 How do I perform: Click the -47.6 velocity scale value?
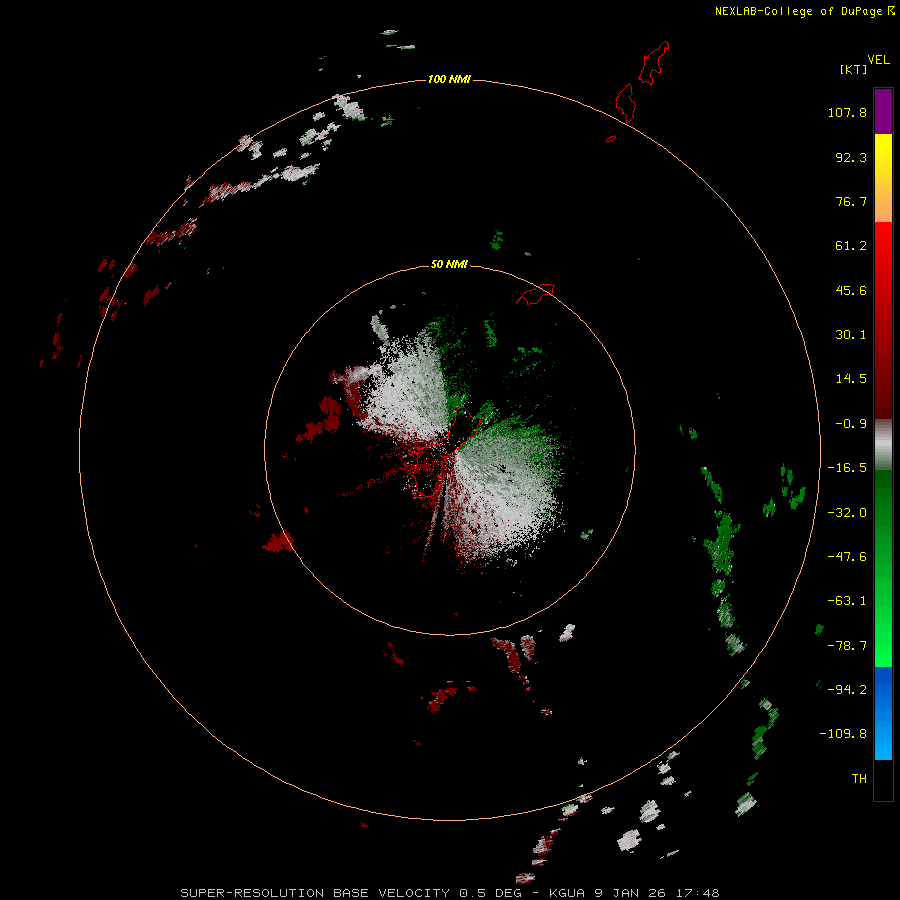847,557
